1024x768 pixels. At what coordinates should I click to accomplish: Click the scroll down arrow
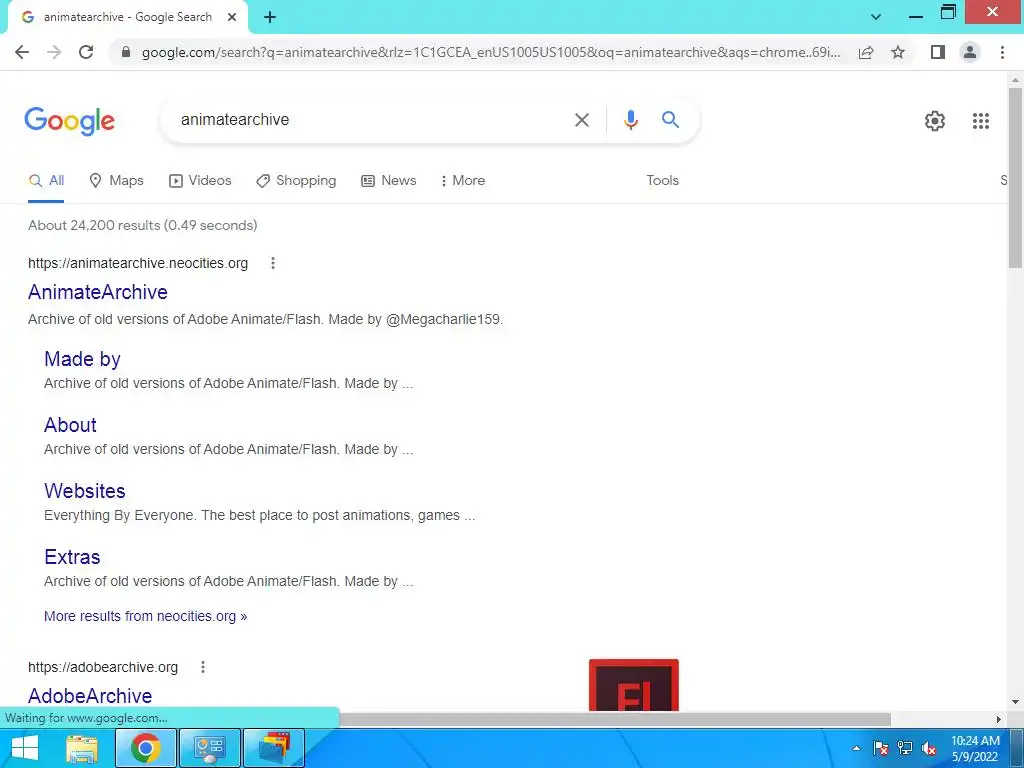click(x=1015, y=702)
